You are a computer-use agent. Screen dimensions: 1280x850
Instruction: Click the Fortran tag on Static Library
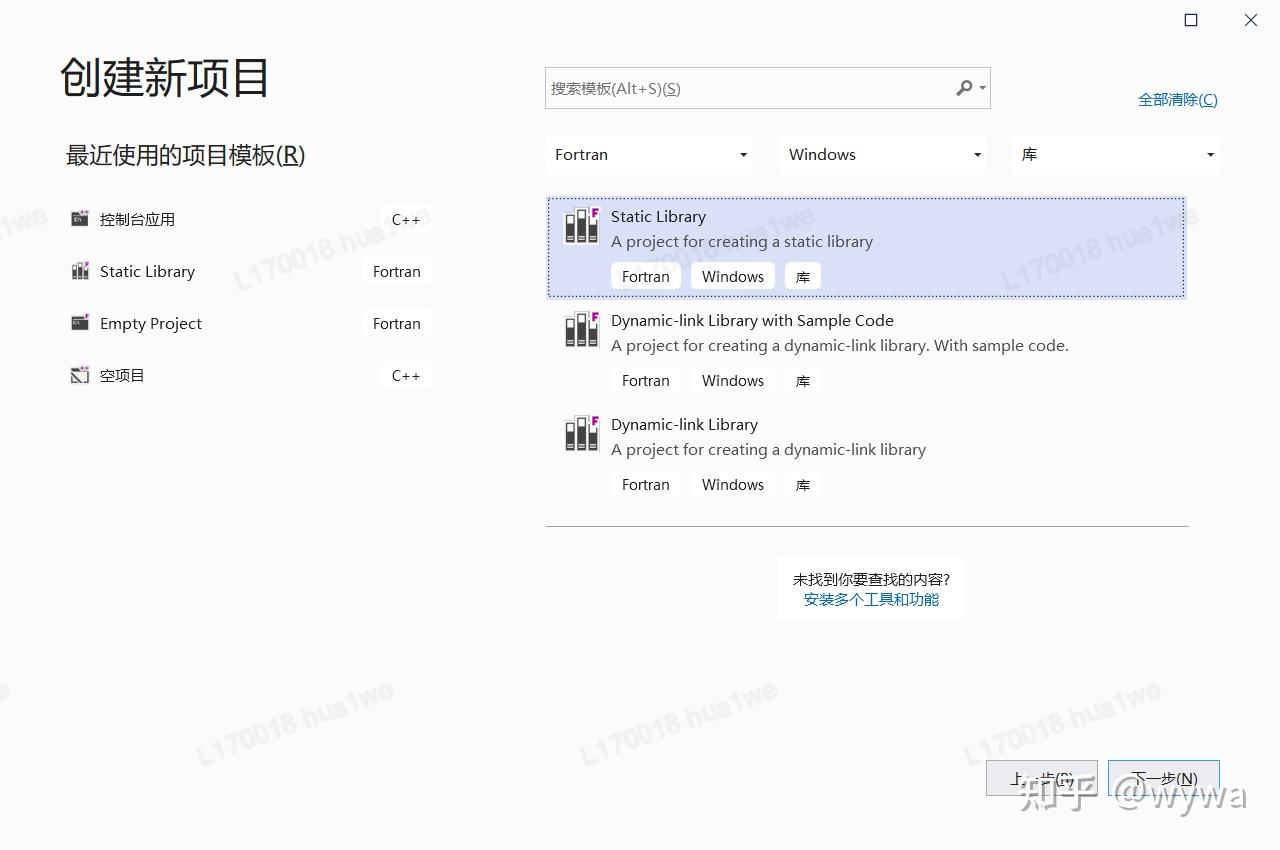[645, 276]
